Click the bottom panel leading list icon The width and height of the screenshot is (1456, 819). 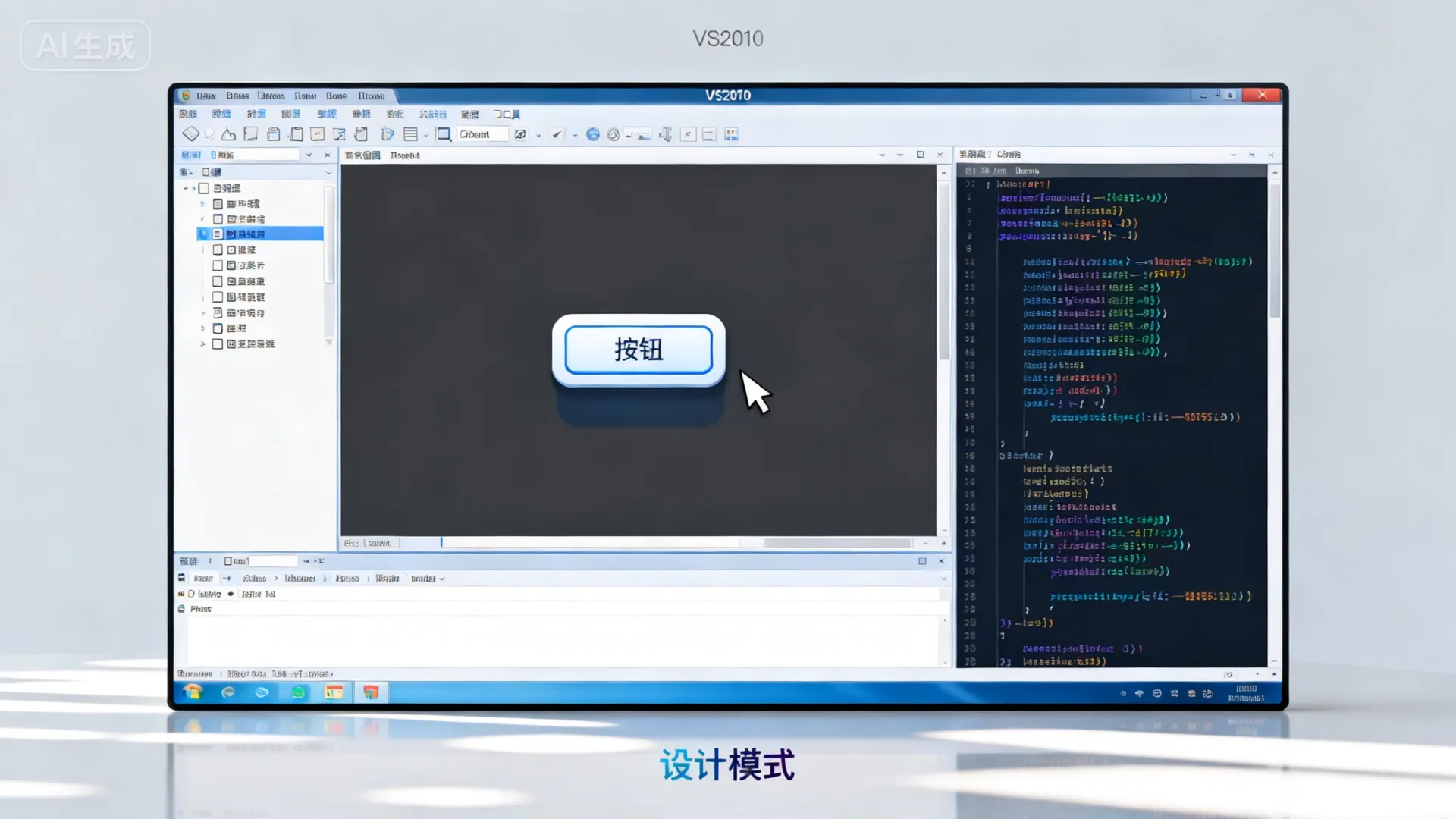pyautogui.click(x=181, y=578)
